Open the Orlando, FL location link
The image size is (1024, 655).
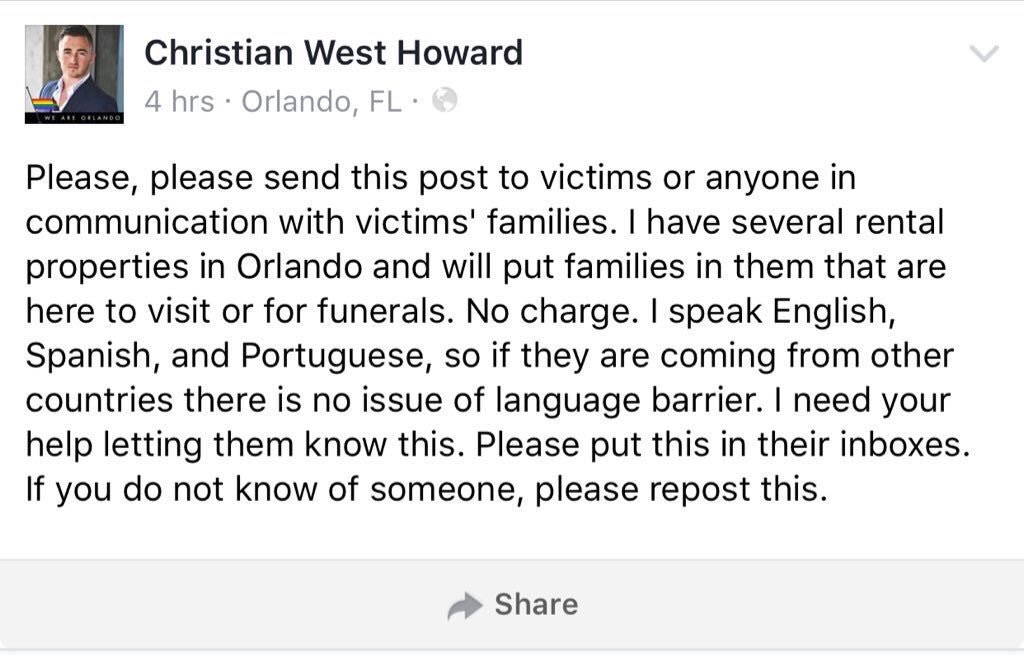click(321, 101)
